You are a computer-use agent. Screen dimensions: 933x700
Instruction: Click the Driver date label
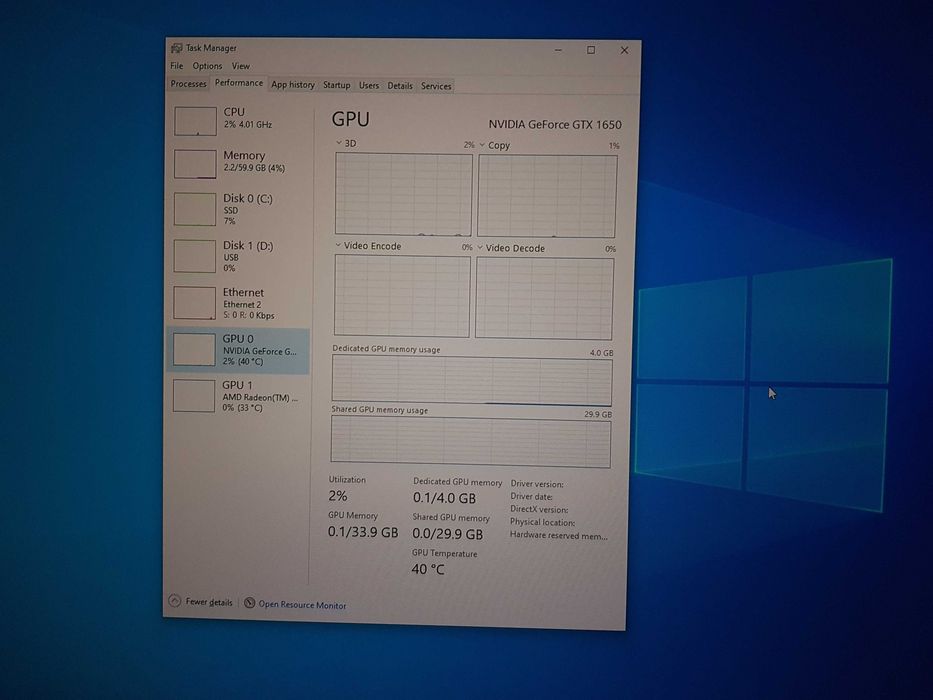pyautogui.click(x=531, y=496)
